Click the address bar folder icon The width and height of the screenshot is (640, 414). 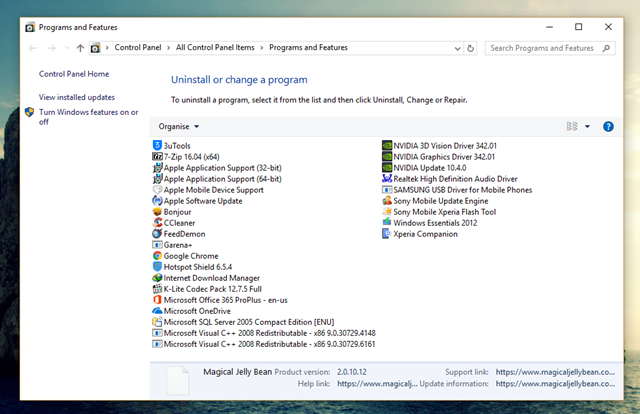[95, 48]
